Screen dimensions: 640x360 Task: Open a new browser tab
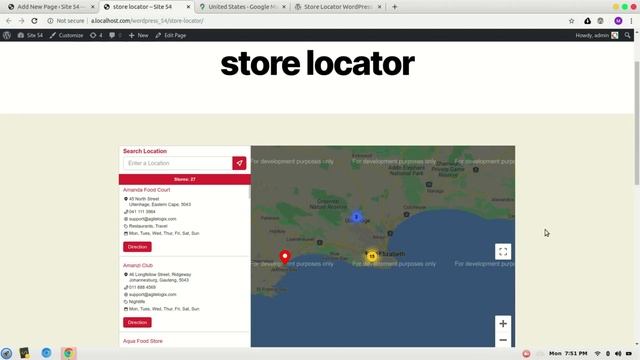[x=394, y=7]
